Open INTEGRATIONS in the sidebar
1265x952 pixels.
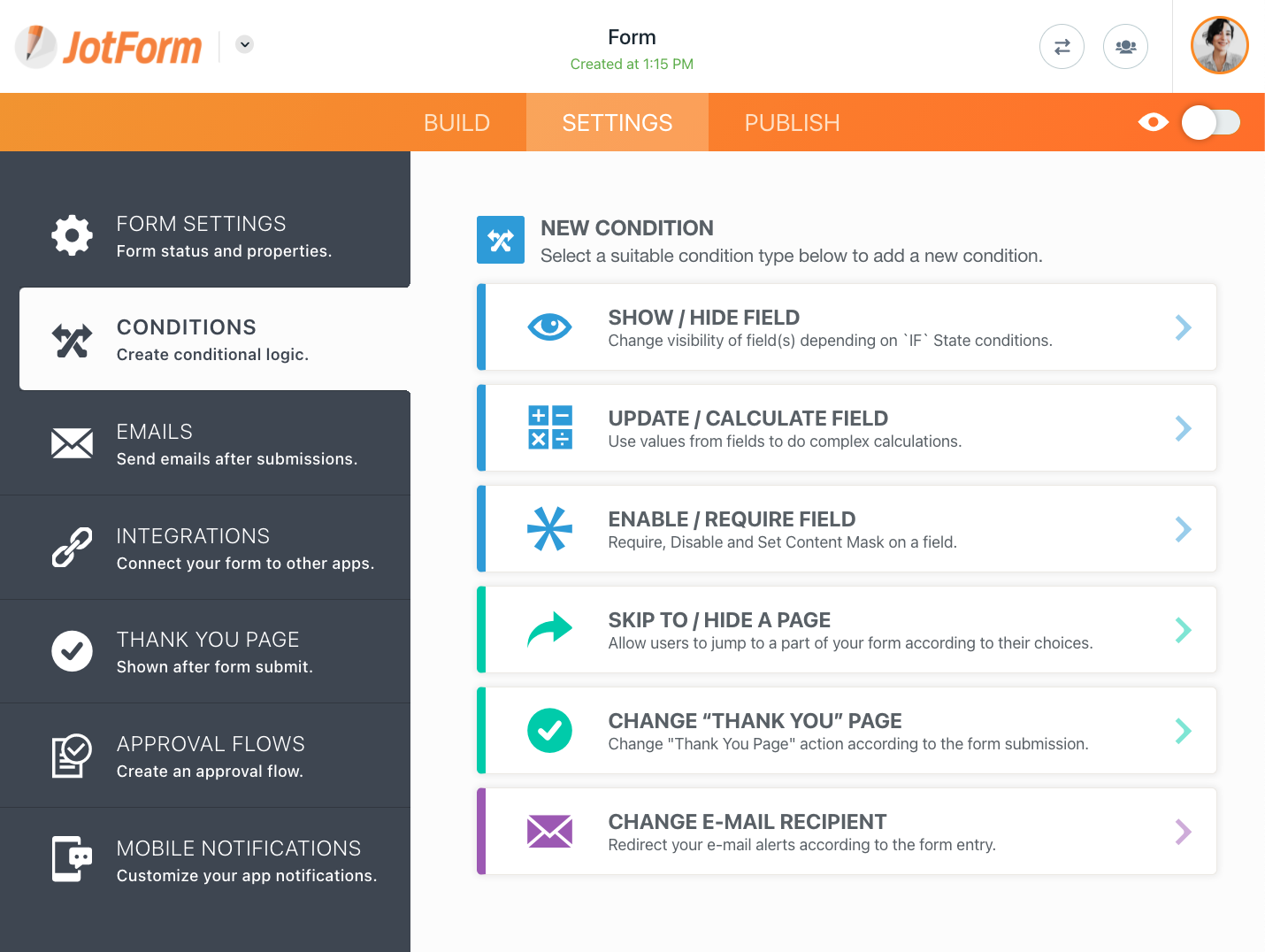[x=205, y=548]
